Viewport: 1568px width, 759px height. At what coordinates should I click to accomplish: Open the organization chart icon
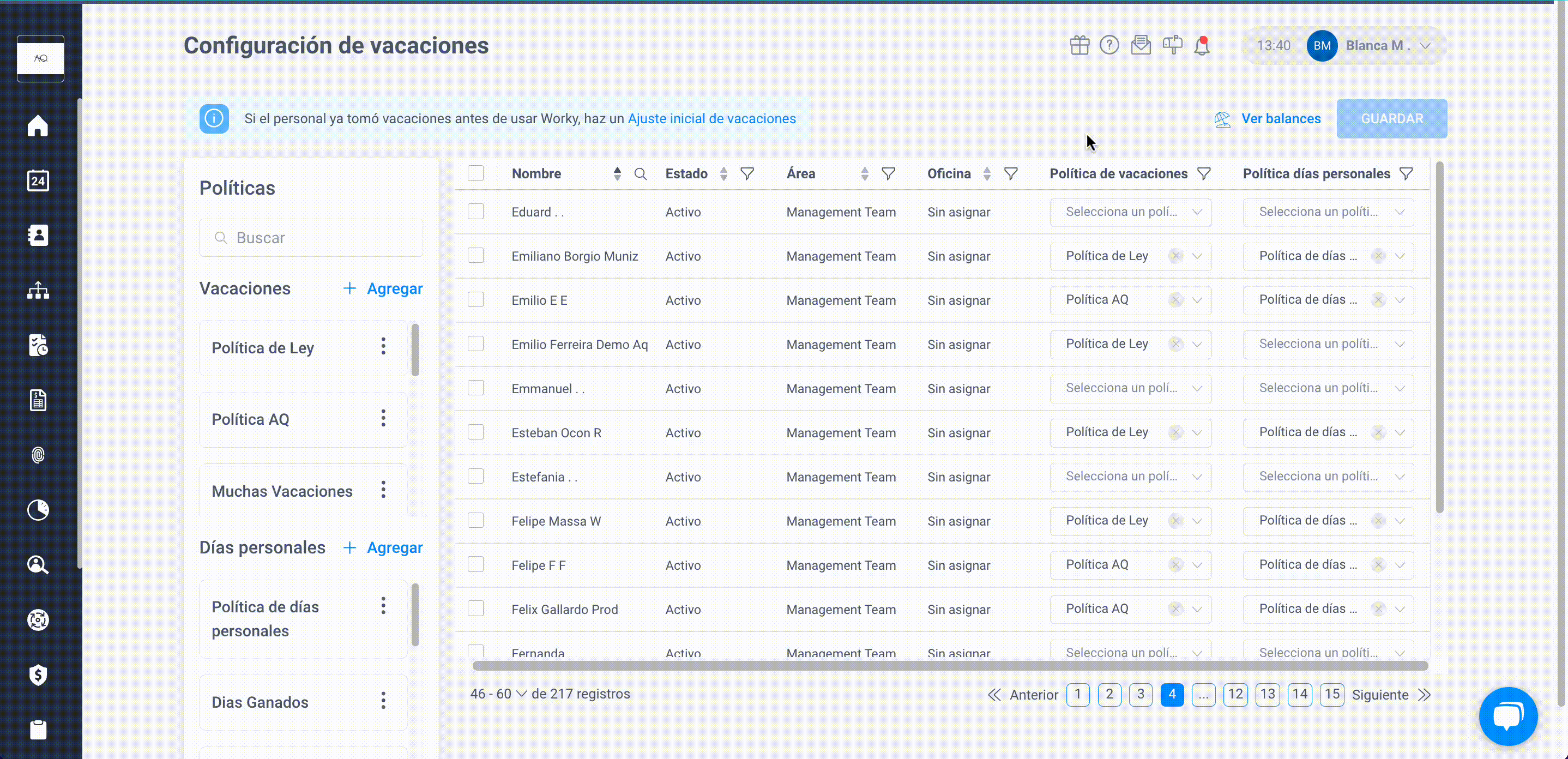[x=38, y=290]
